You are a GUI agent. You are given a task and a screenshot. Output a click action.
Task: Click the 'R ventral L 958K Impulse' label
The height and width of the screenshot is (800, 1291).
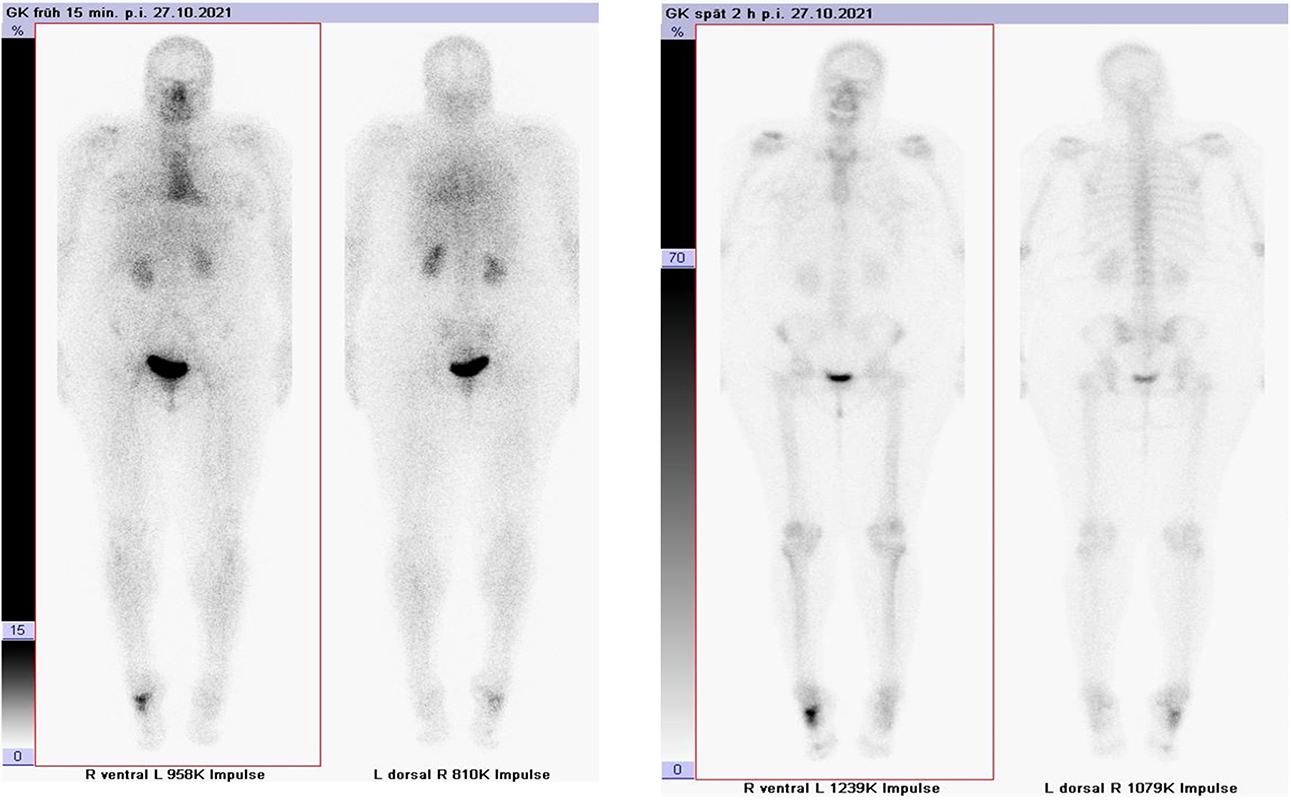tap(178, 774)
